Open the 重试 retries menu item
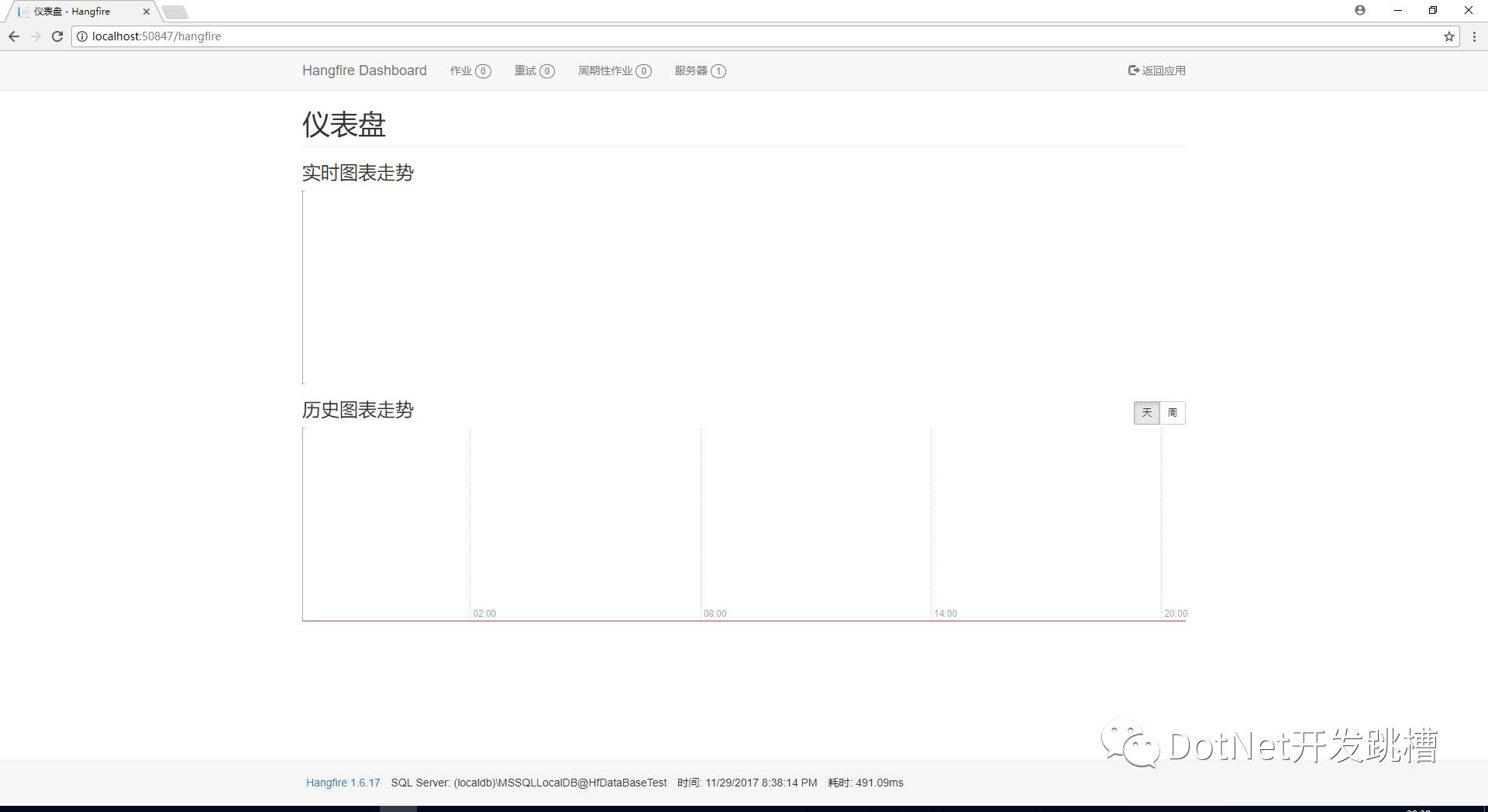This screenshot has width=1488, height=812. pyautogui.click(x=534, y=71)
